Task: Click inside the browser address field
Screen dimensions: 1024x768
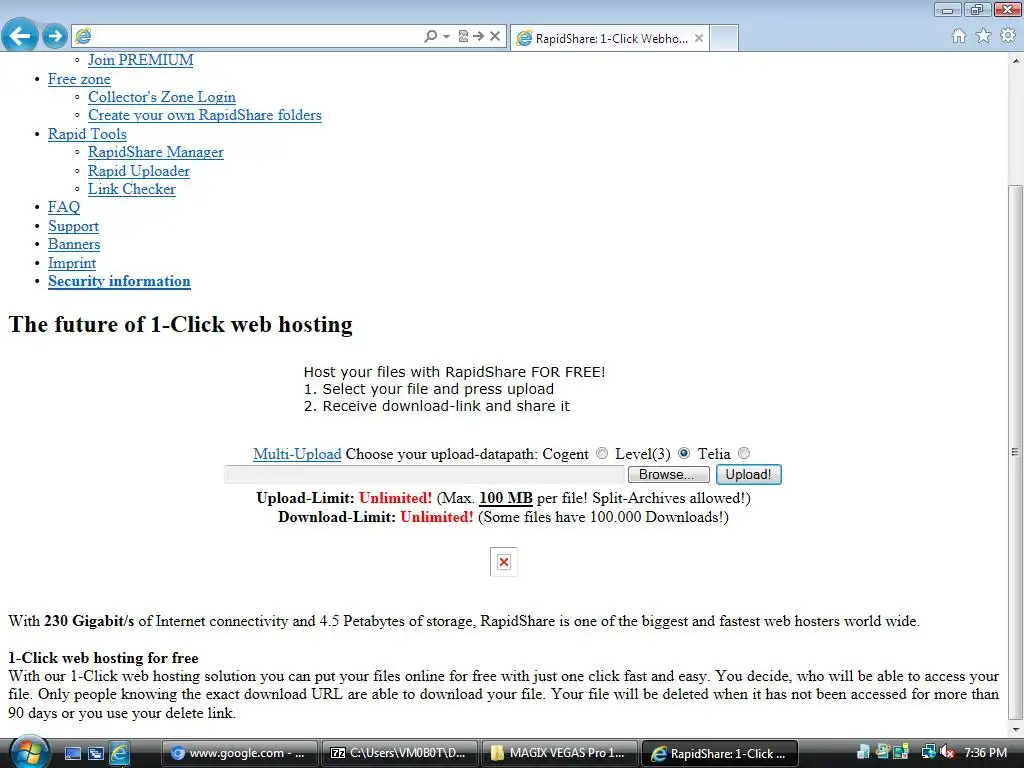Action: coord(255,37)
